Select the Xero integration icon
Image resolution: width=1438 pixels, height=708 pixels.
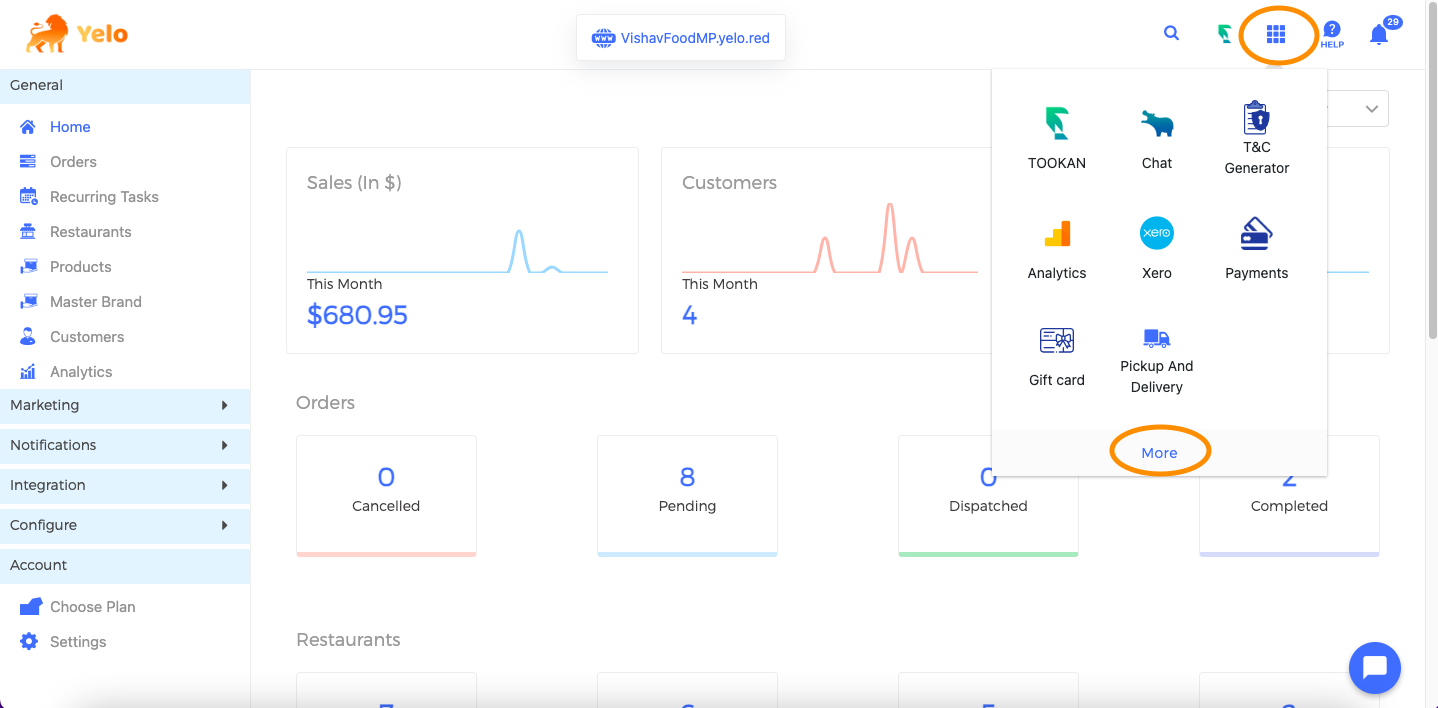[x=1156, y=234]
